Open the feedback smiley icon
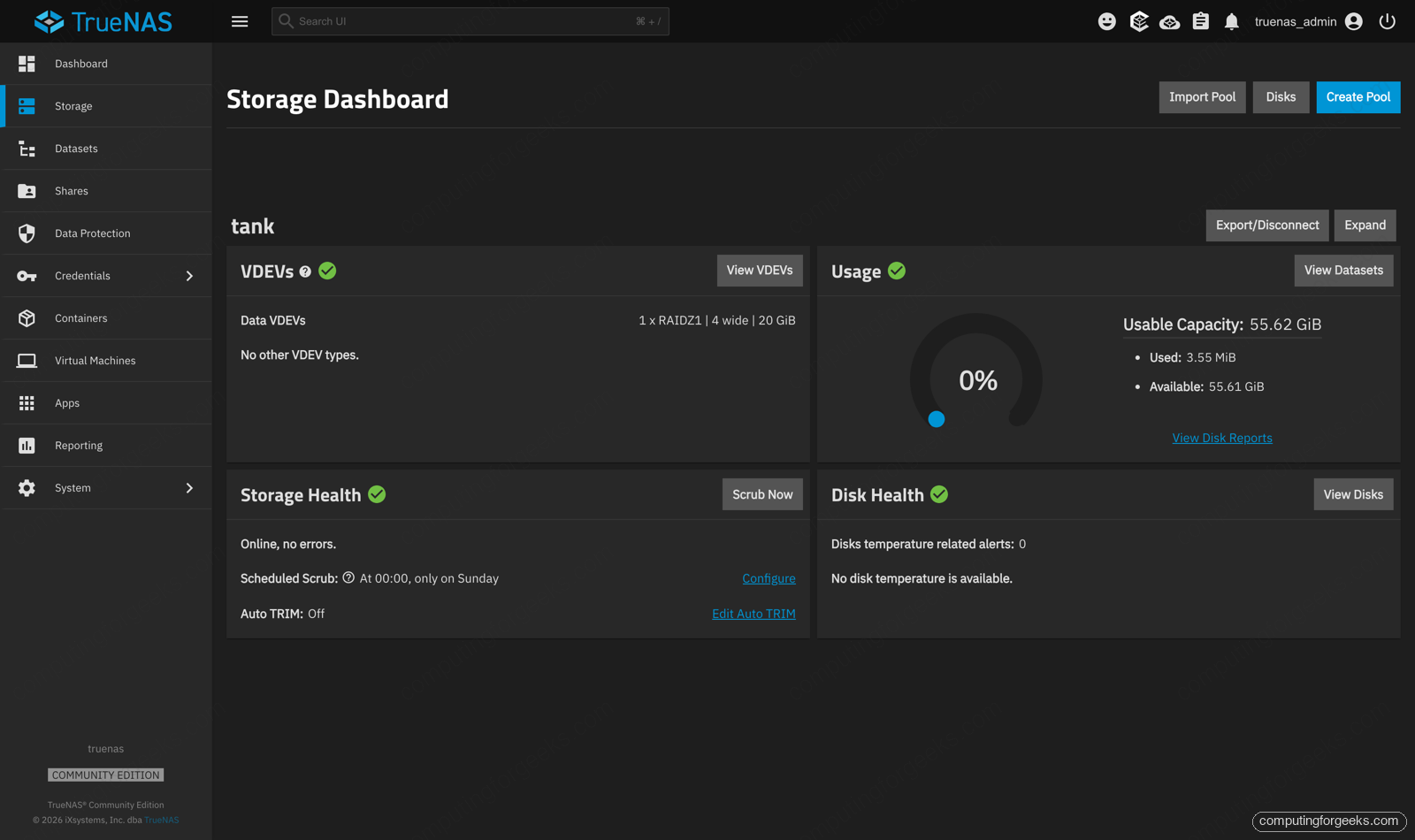 coord(1107,21)
